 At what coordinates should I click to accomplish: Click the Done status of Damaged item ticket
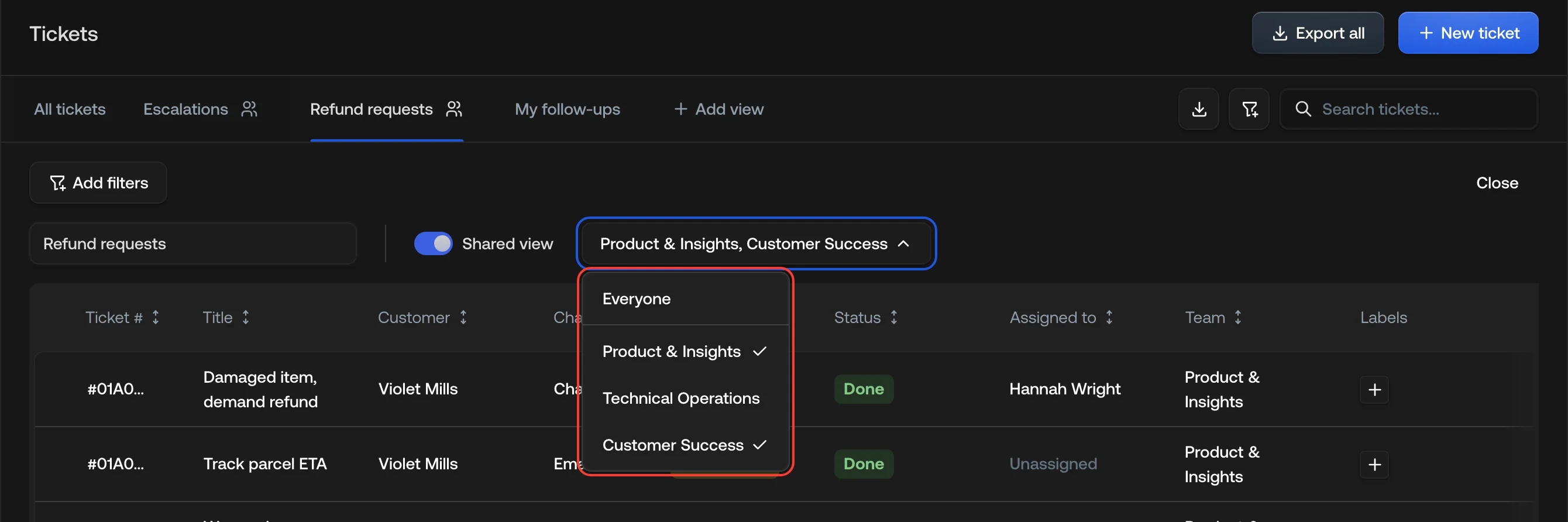863,389
